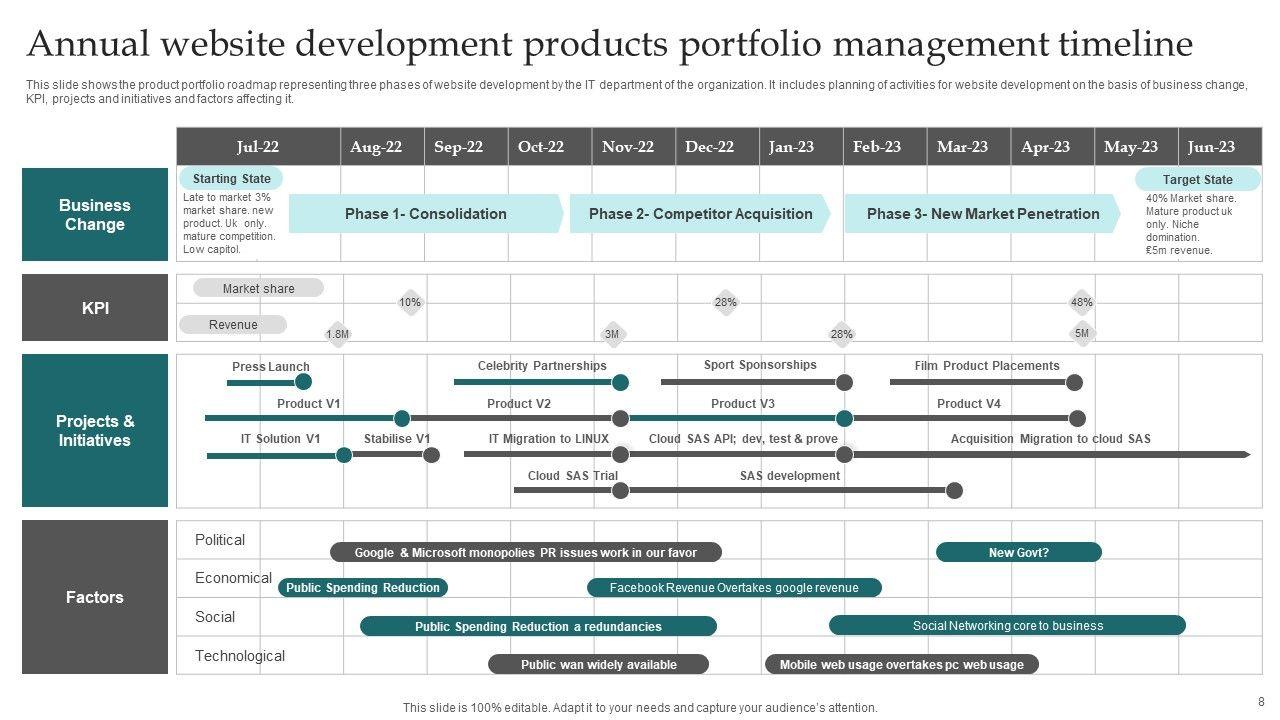Click the Cloud SAS API; dev, test & prove label

coord(743,439)
